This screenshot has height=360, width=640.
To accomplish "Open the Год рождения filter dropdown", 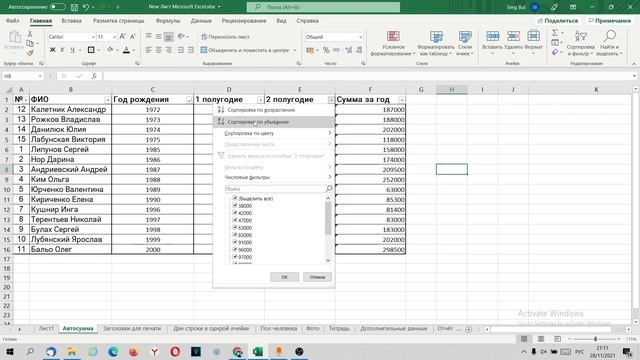I will pyautogui.click(x=189, y=100).
